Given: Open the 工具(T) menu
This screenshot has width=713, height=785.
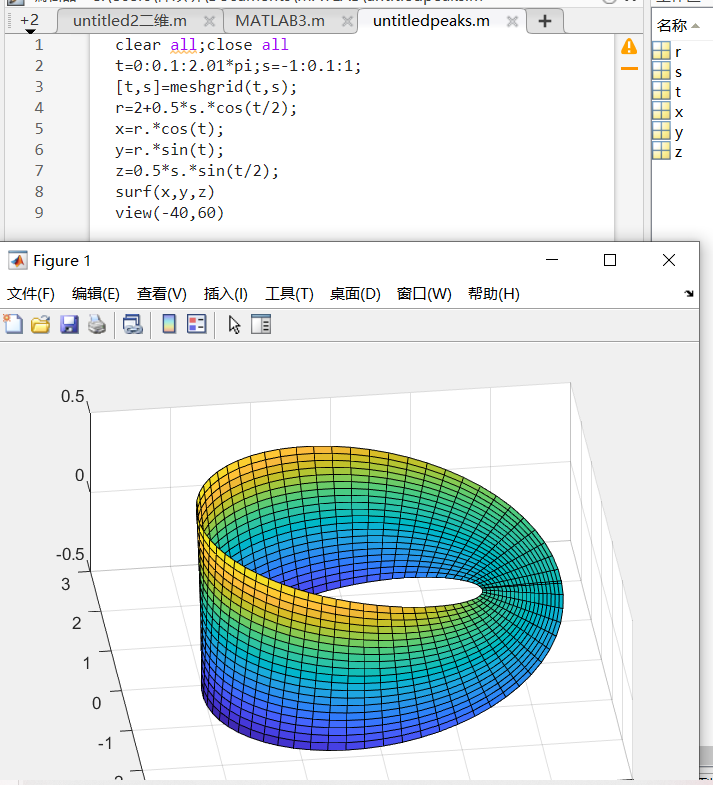Looking at the screenshot, I should pos(289,294).
